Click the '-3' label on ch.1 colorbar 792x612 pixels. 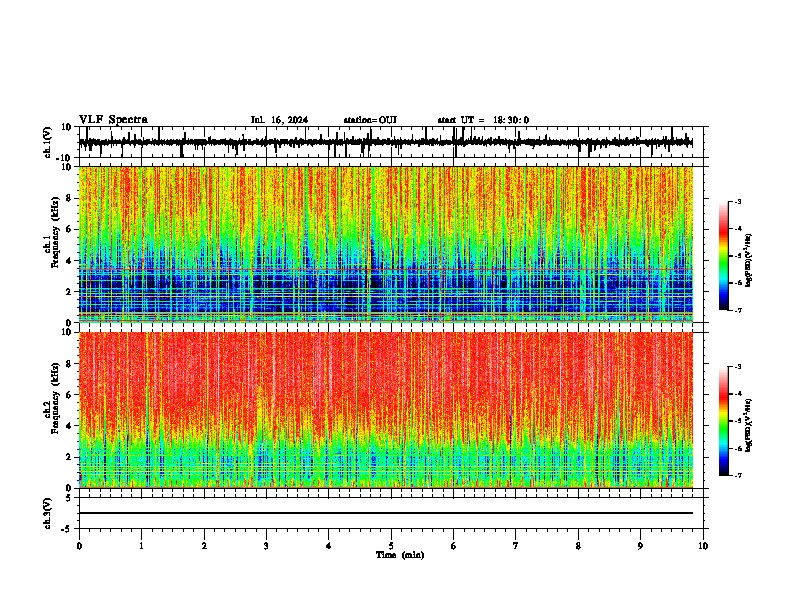[x=737, y=201]
